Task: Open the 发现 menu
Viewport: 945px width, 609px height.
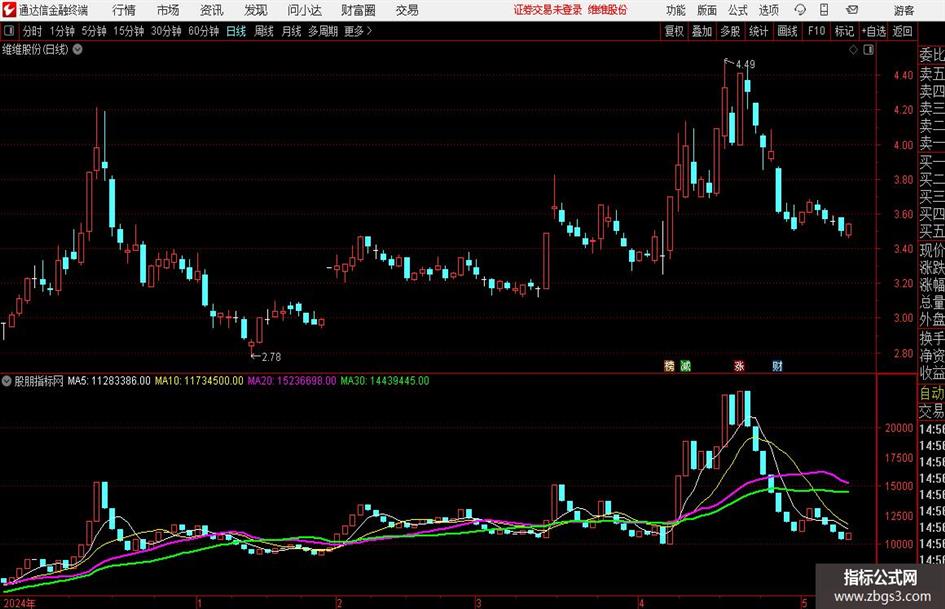Action: point(256,10)
